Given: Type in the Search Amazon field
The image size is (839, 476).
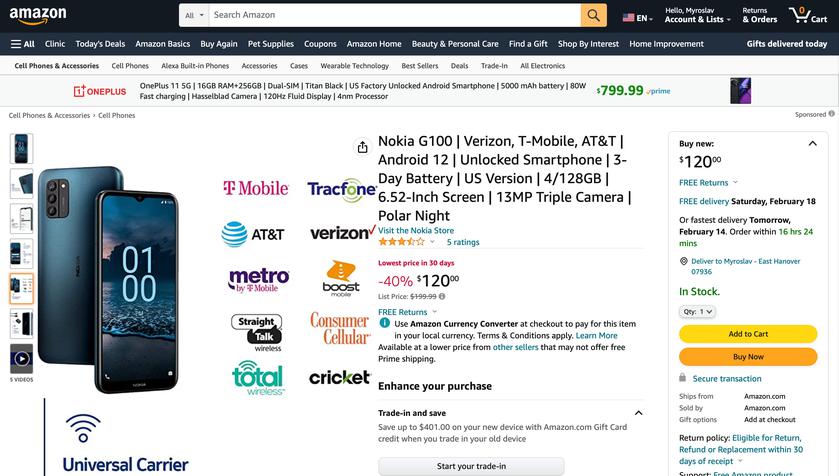Looking at the screenshot, I should [394, 15].
